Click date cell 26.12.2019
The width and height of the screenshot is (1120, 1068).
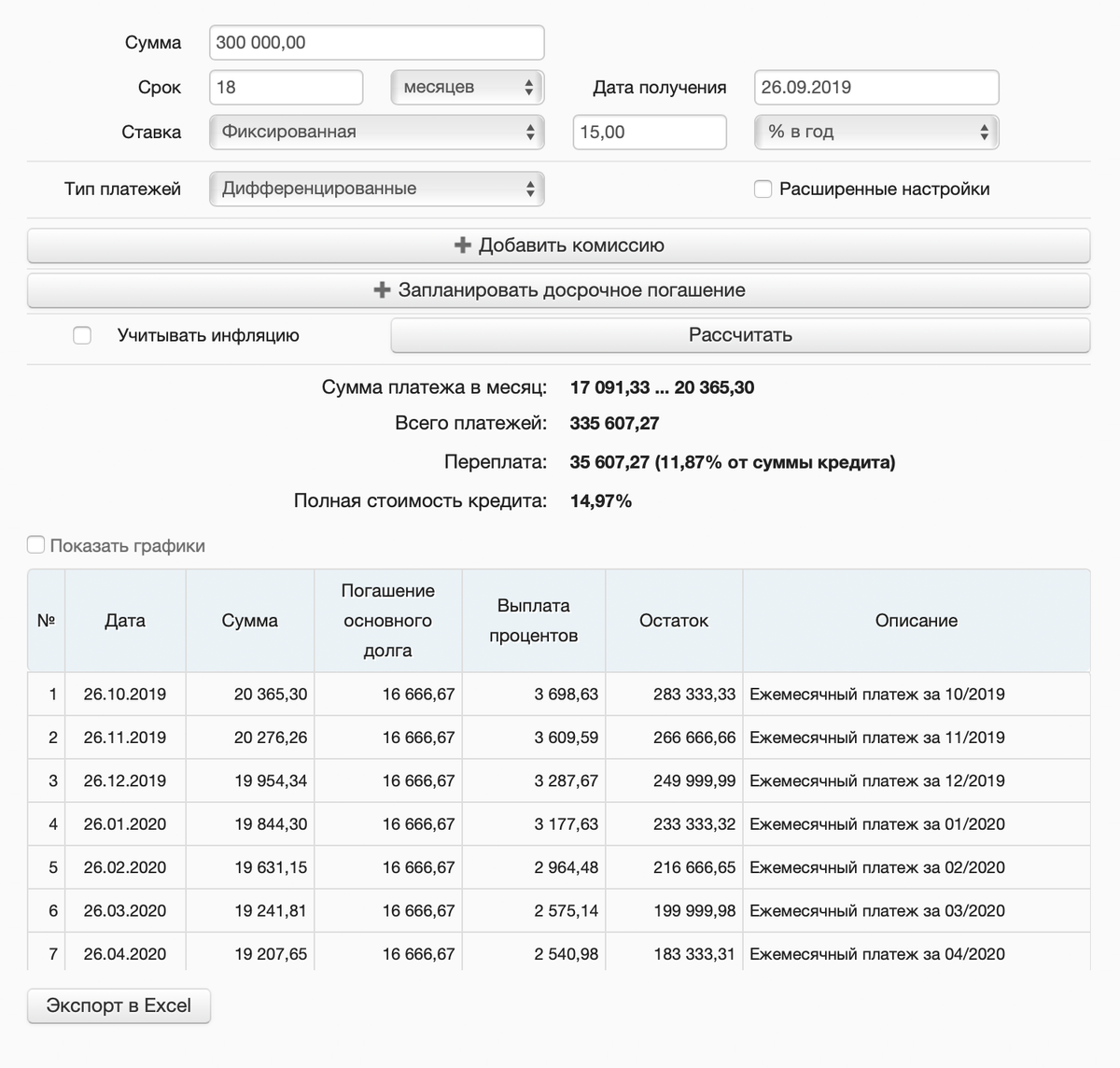click(x=125, y=780)
